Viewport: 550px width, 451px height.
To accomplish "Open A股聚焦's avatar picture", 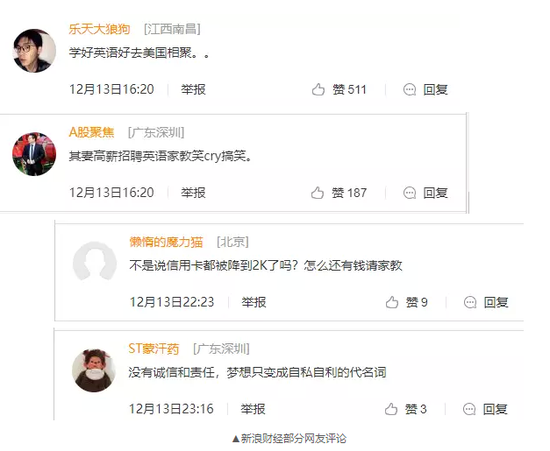I will pos(34,154).
